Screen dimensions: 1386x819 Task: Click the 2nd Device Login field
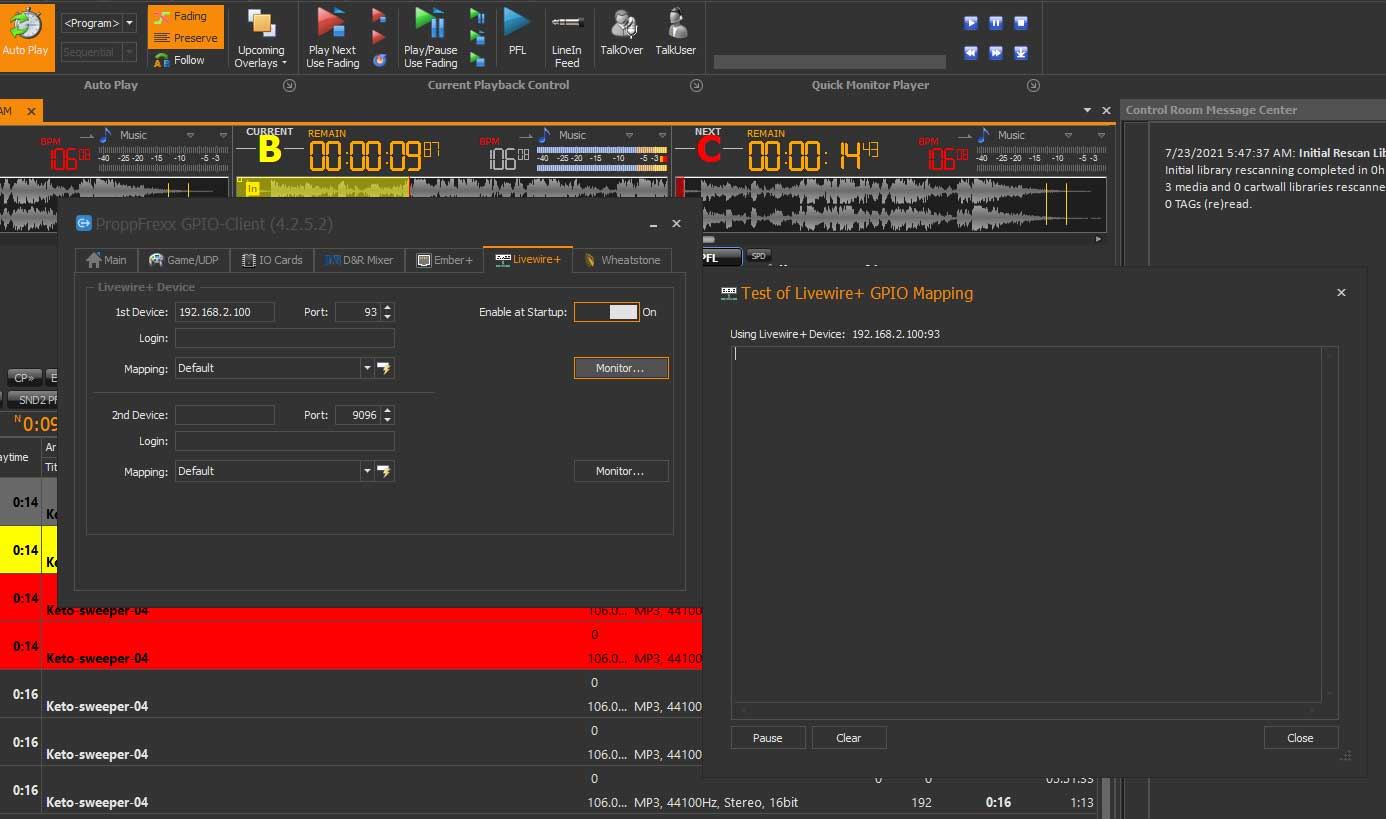285,441
